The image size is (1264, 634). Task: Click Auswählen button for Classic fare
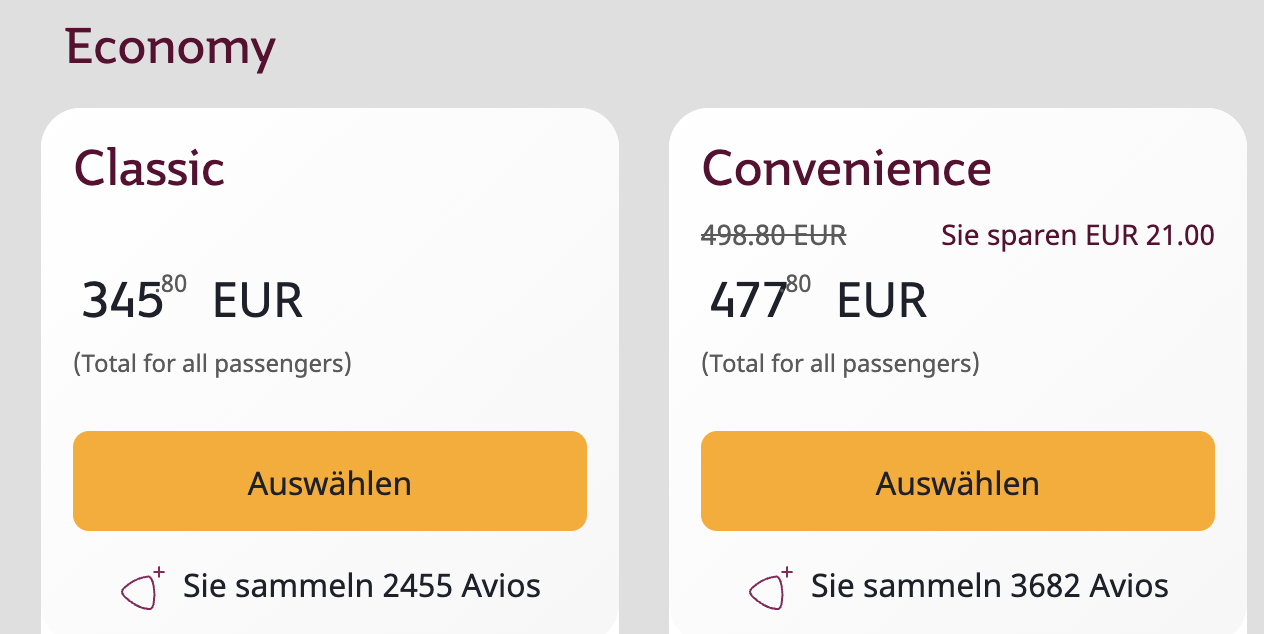coord(329,482)
